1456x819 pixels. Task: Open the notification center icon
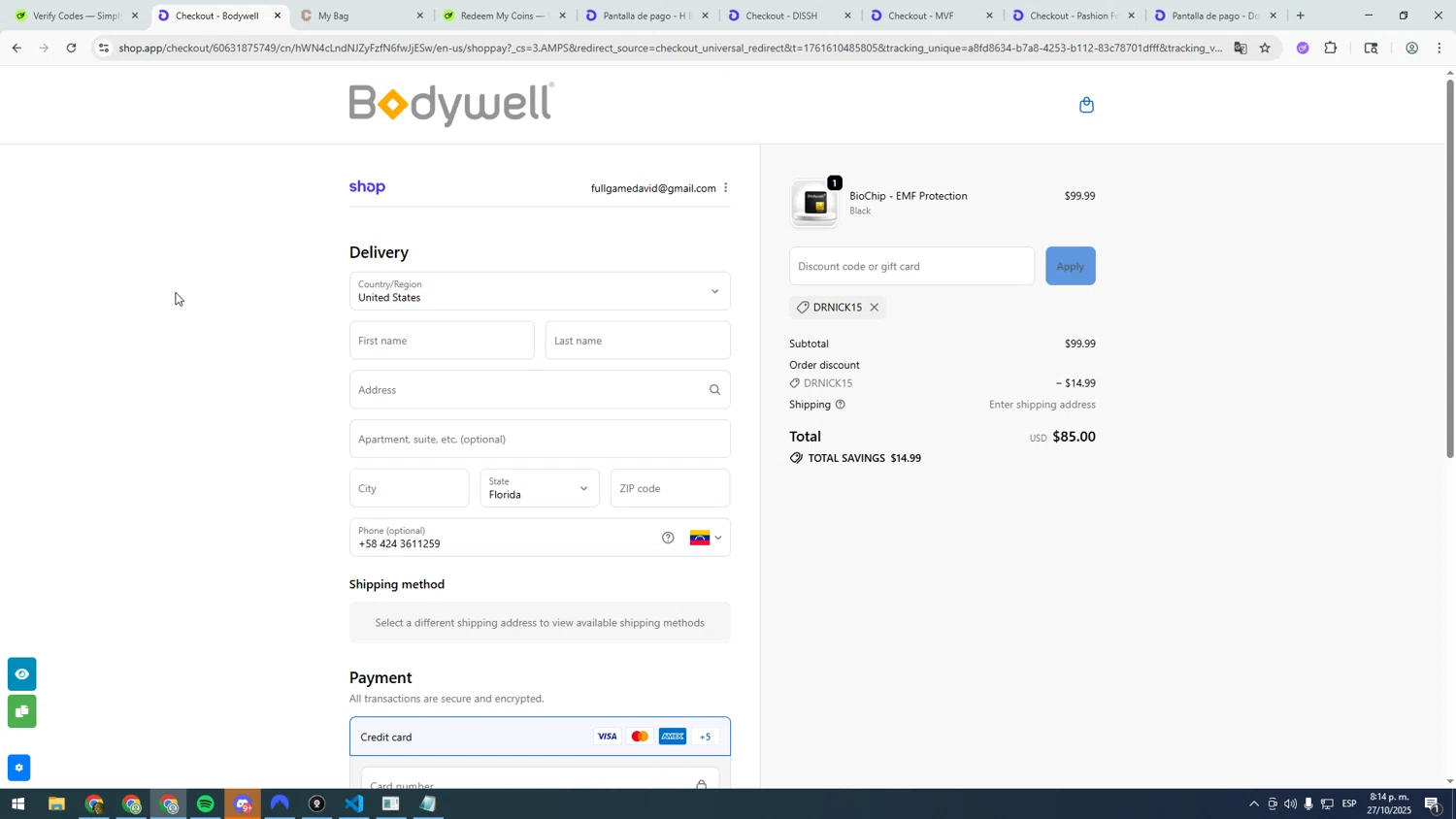pyautogui.click(x=1433, y=804)
